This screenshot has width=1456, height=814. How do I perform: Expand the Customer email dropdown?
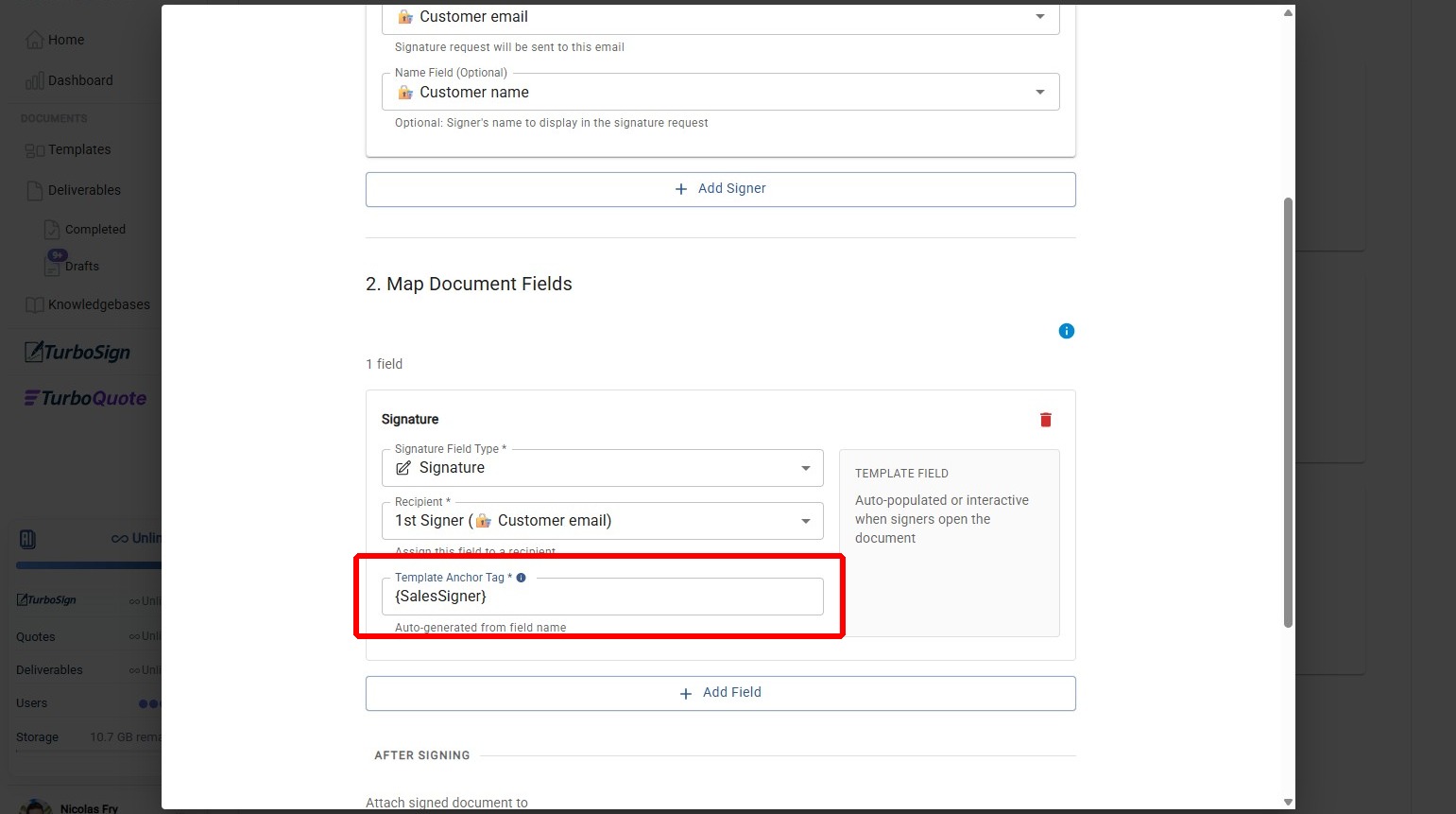(720, 17)
